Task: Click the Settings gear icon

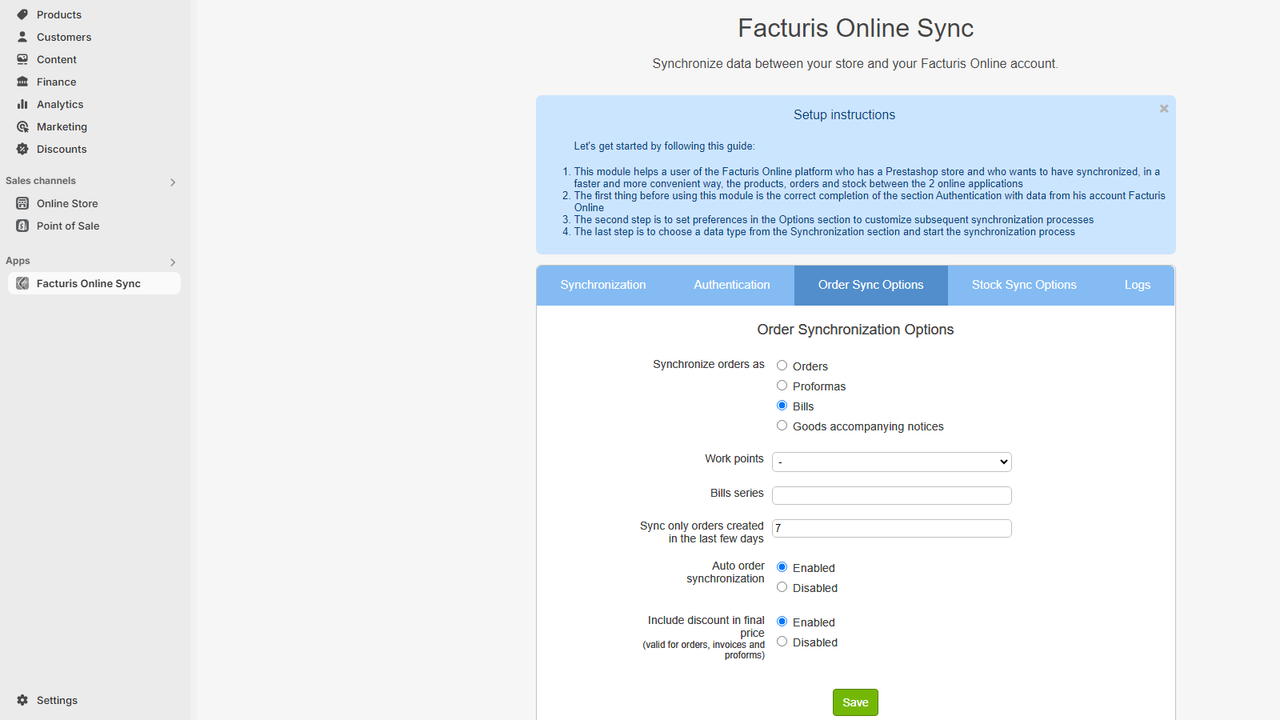Action: 22,700
